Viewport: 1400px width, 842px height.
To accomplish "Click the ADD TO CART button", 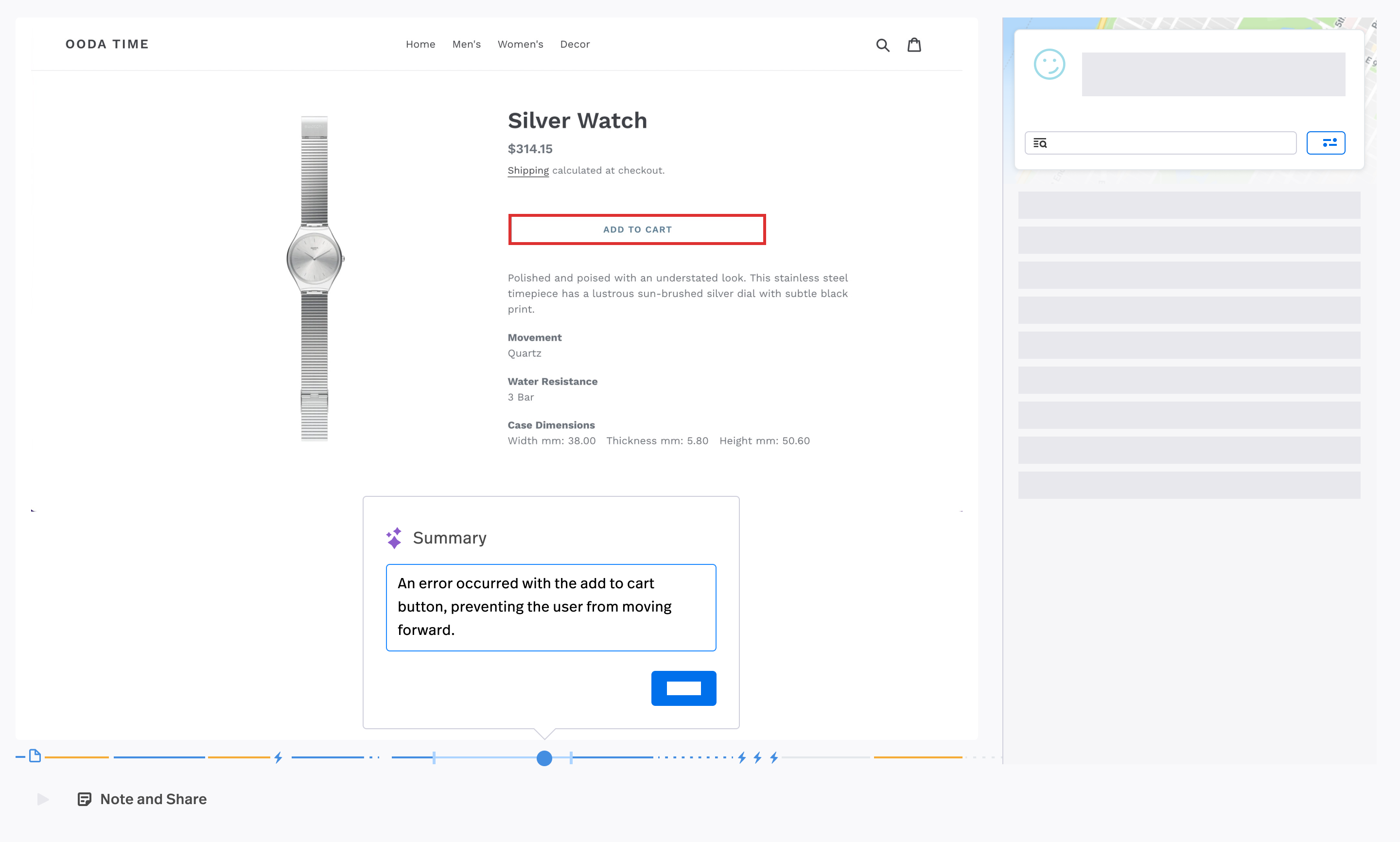I will click(637, 229).
